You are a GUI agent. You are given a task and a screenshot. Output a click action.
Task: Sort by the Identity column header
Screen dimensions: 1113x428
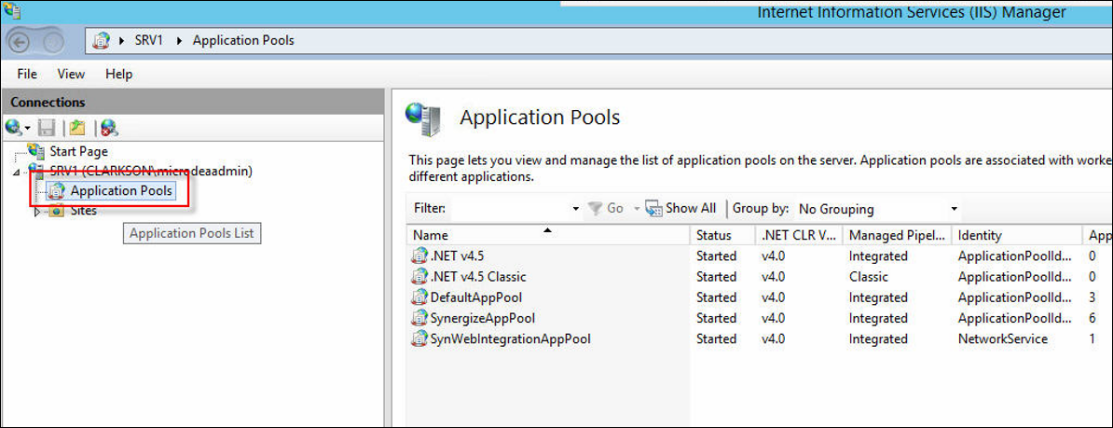[x=1016, y=235]
